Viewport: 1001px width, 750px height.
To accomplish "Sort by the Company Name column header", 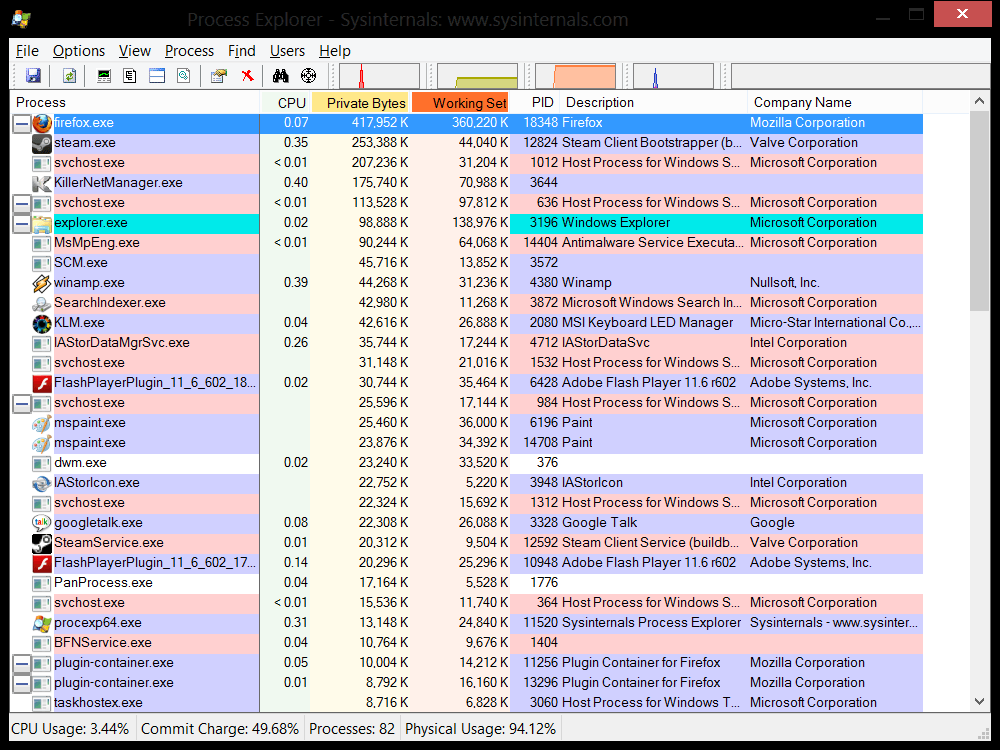I will point(835,102).
